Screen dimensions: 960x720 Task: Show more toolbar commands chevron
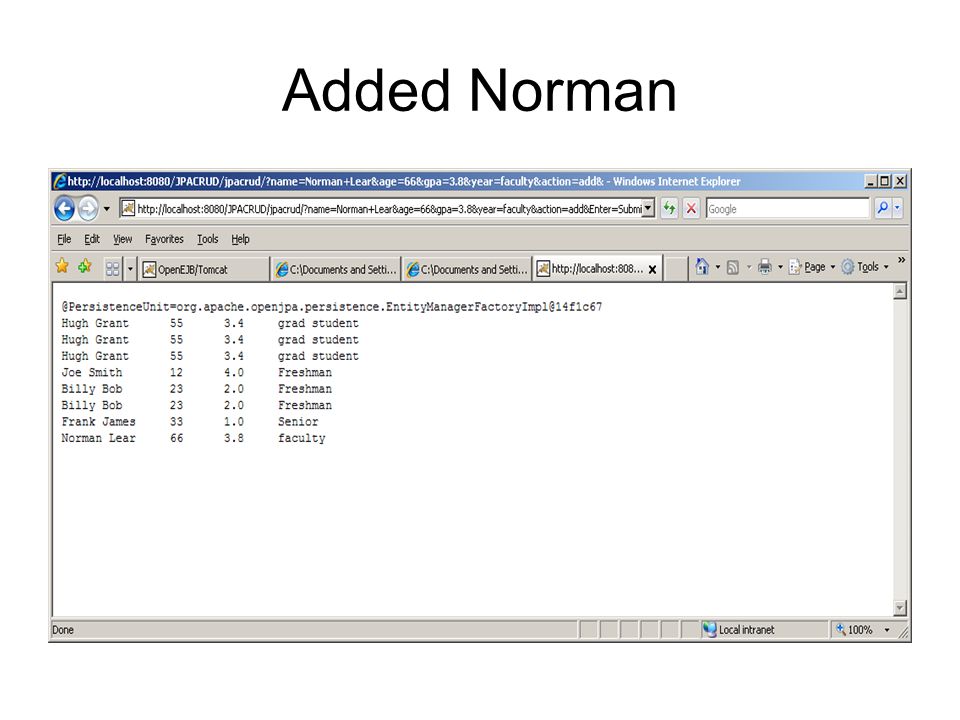coord(901,260)
